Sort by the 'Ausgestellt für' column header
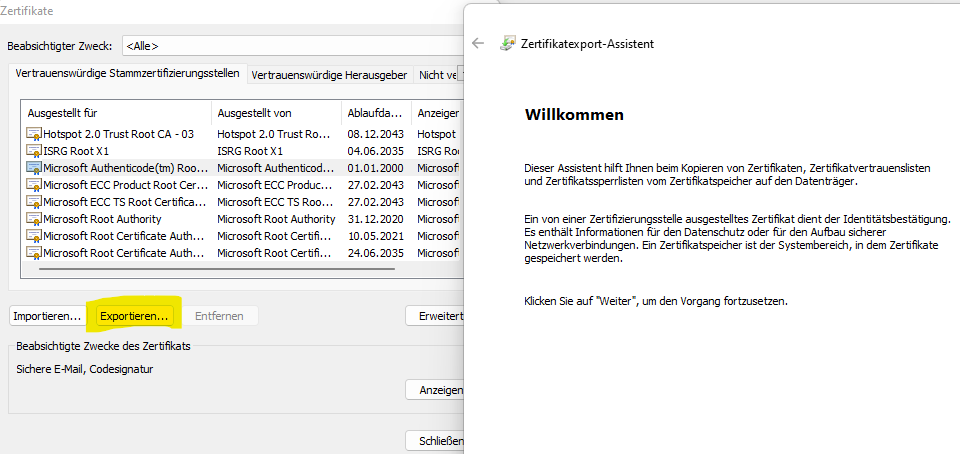Viewport: 960px width, 454px height. tap(117, 113)
